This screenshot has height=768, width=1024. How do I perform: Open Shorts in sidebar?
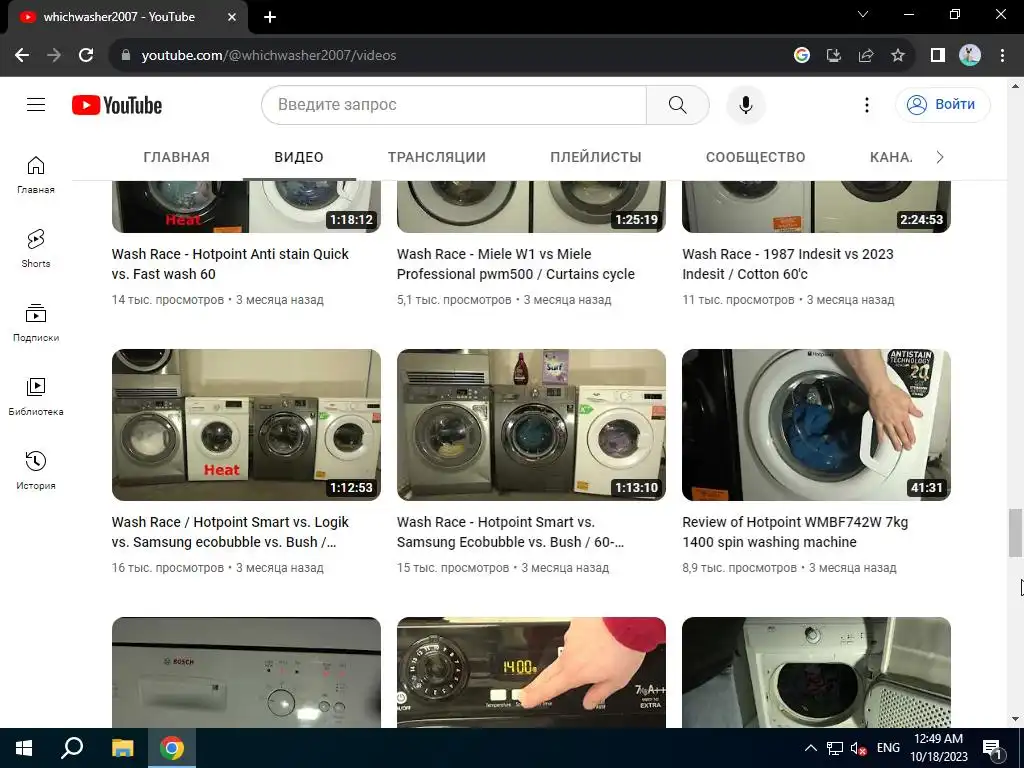pyautogui.click(x=36, y=248)
